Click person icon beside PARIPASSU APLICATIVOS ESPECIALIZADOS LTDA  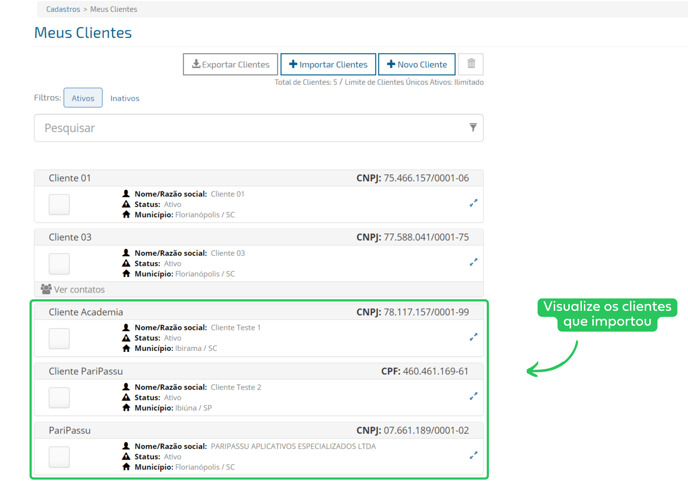(x=126, y=446)
